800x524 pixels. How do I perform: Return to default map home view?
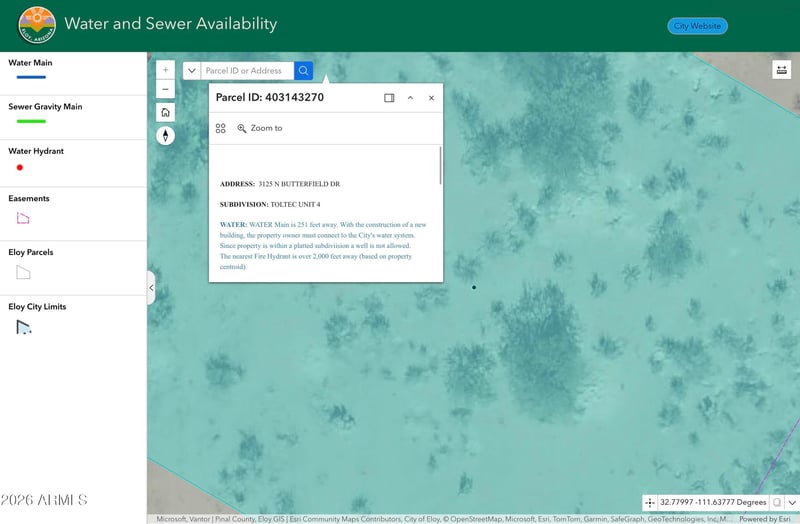coord(166,112)
